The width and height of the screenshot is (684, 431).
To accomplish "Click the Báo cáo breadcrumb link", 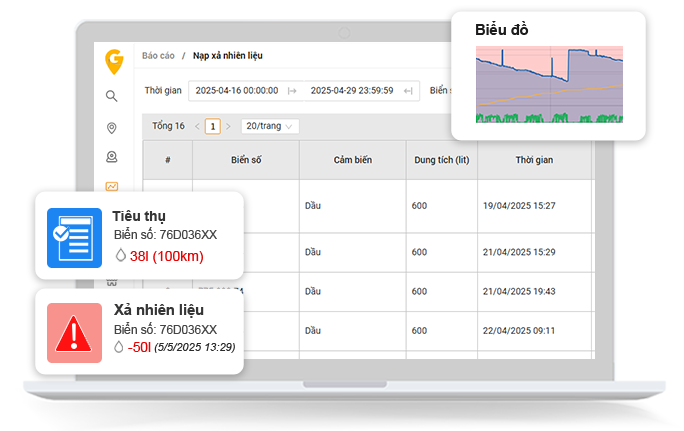I will point(158,56).
